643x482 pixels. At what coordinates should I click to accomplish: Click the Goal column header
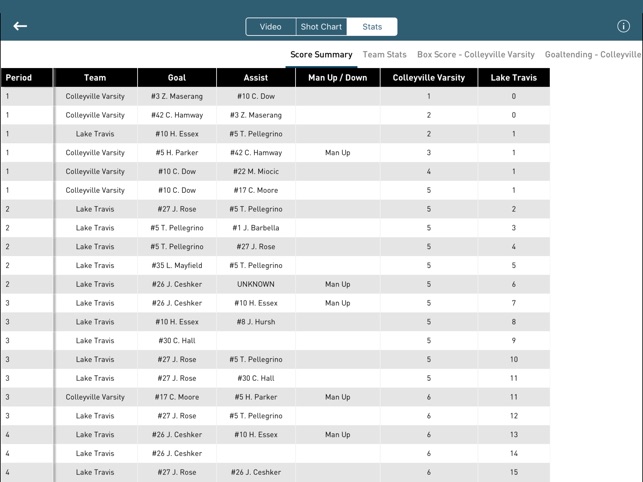coord(177,77)
